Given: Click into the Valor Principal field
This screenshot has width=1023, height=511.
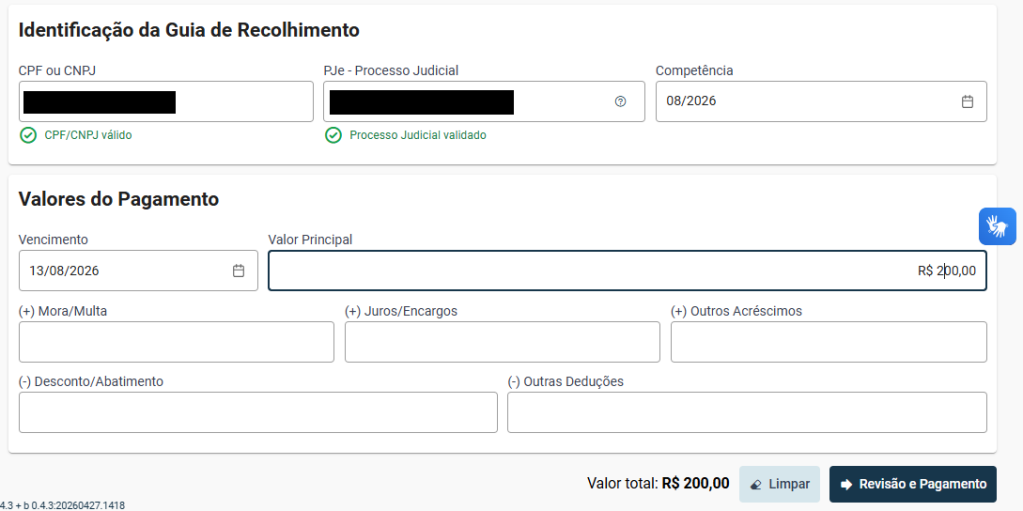Looking at the screenshot, I should click(x=628, y=271).
